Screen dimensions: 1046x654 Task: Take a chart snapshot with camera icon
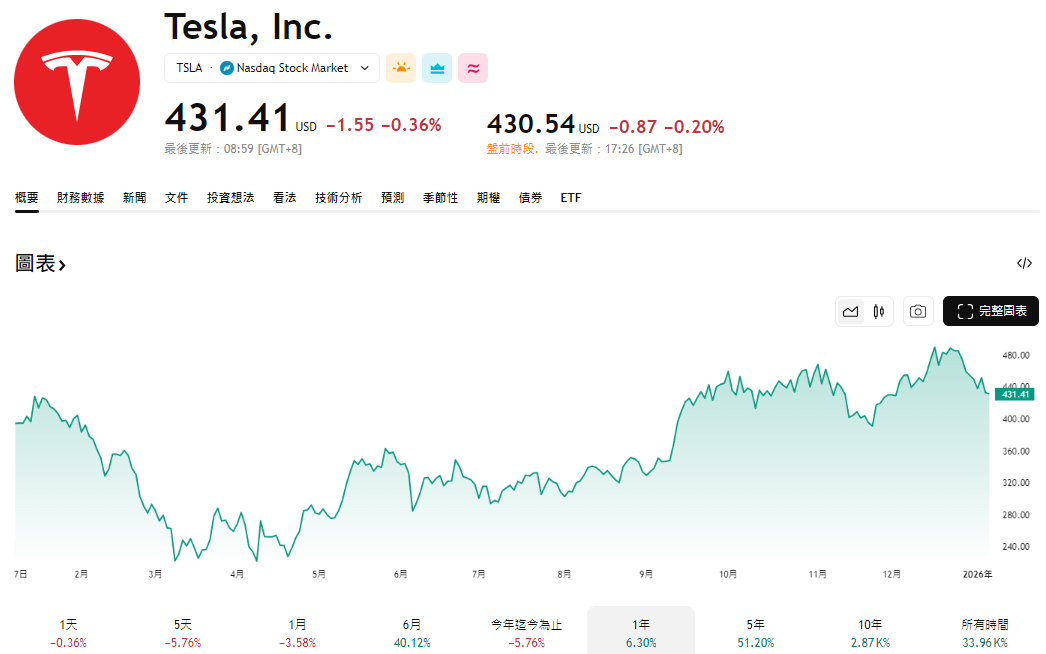918,311
